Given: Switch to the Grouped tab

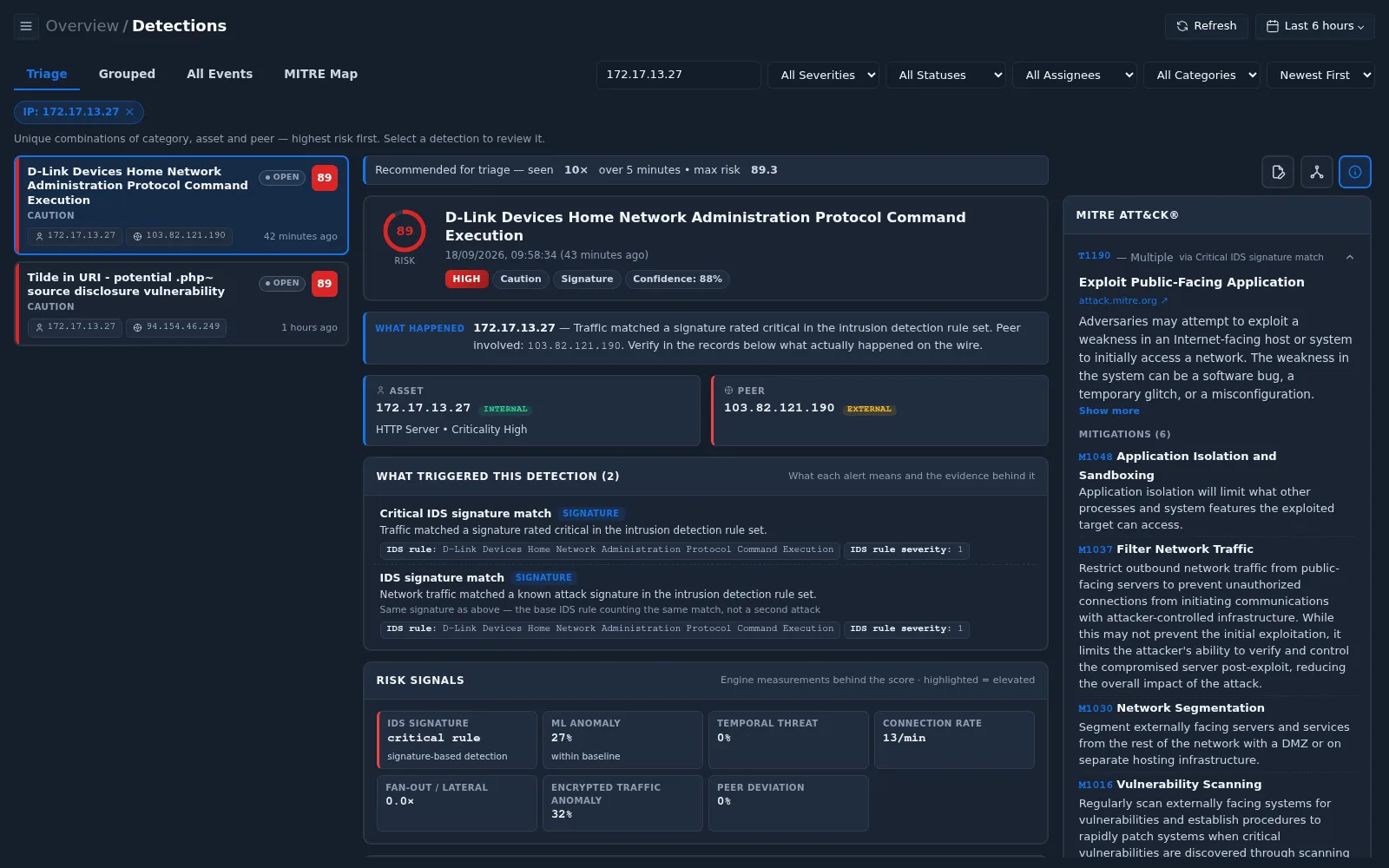Looking at the screenshot, I should point(127,75).
